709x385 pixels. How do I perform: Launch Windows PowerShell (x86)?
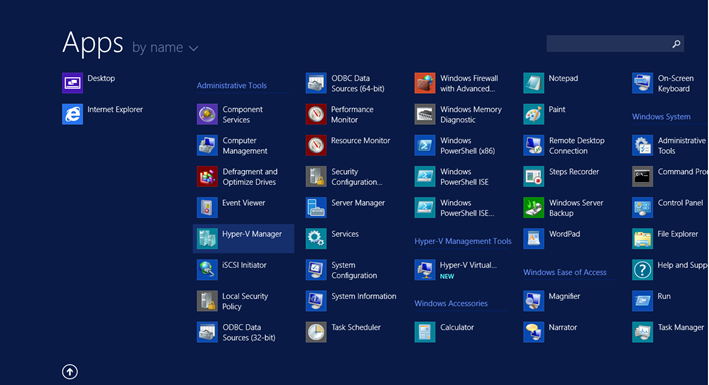click(455, 145)
